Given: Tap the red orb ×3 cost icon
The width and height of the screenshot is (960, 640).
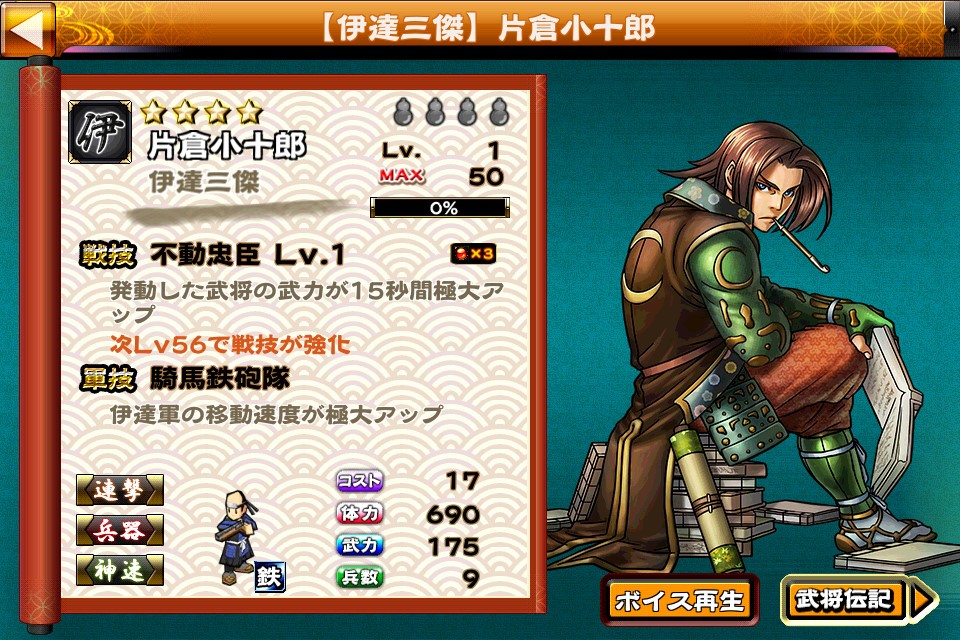Looking at the screenshot, I should pos(473,254).
